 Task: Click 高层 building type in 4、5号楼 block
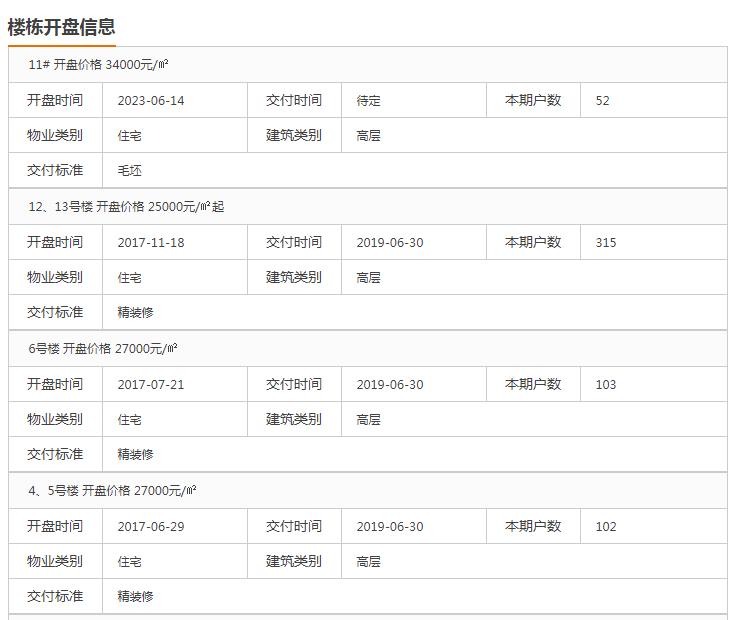point(368,561)
